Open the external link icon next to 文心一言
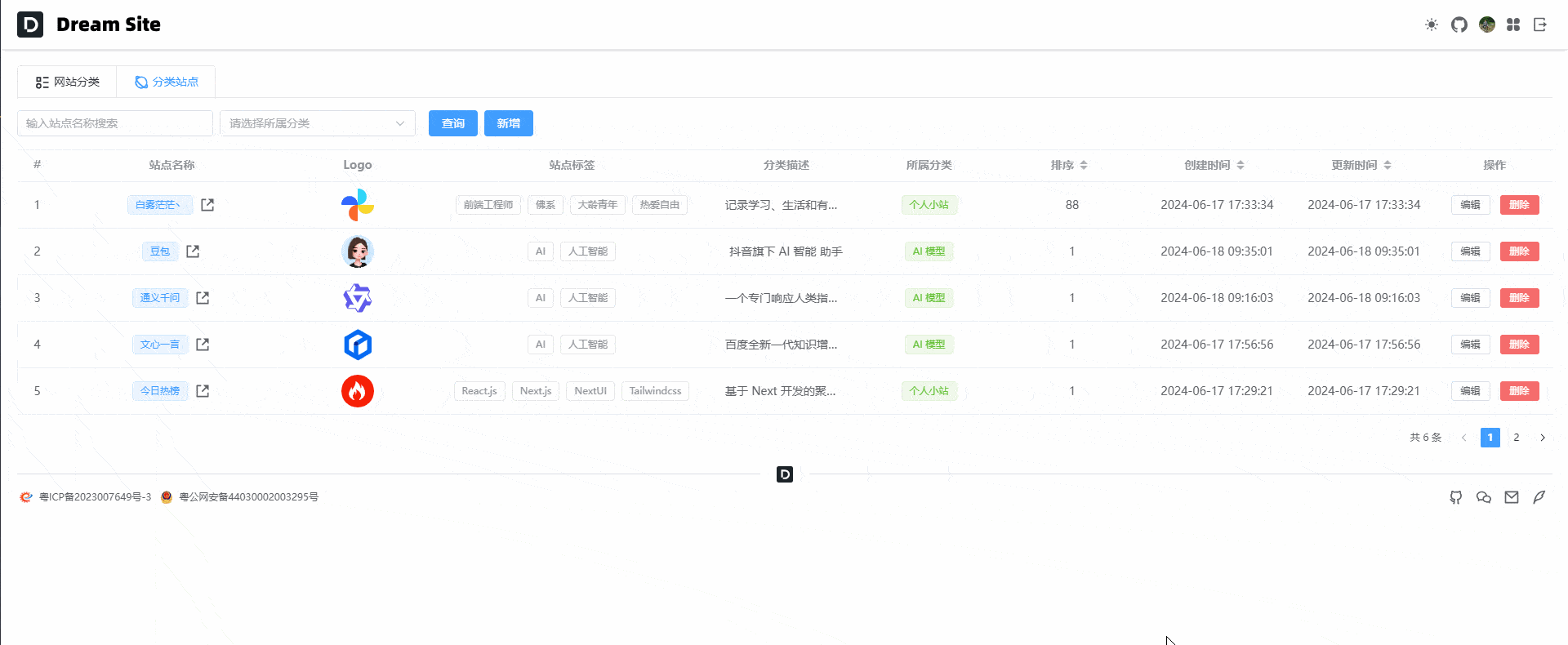 point(203,345)
